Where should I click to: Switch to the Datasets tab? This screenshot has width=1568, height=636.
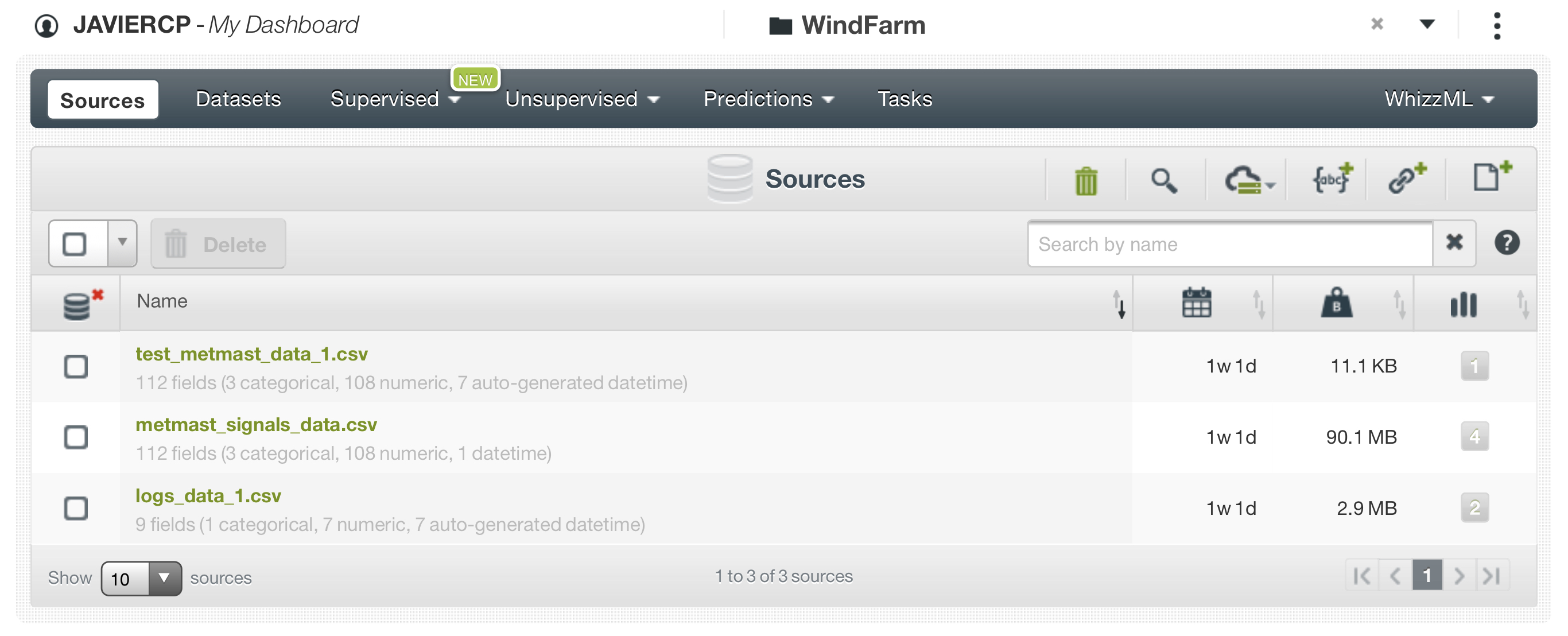click(x=238, y=99)
